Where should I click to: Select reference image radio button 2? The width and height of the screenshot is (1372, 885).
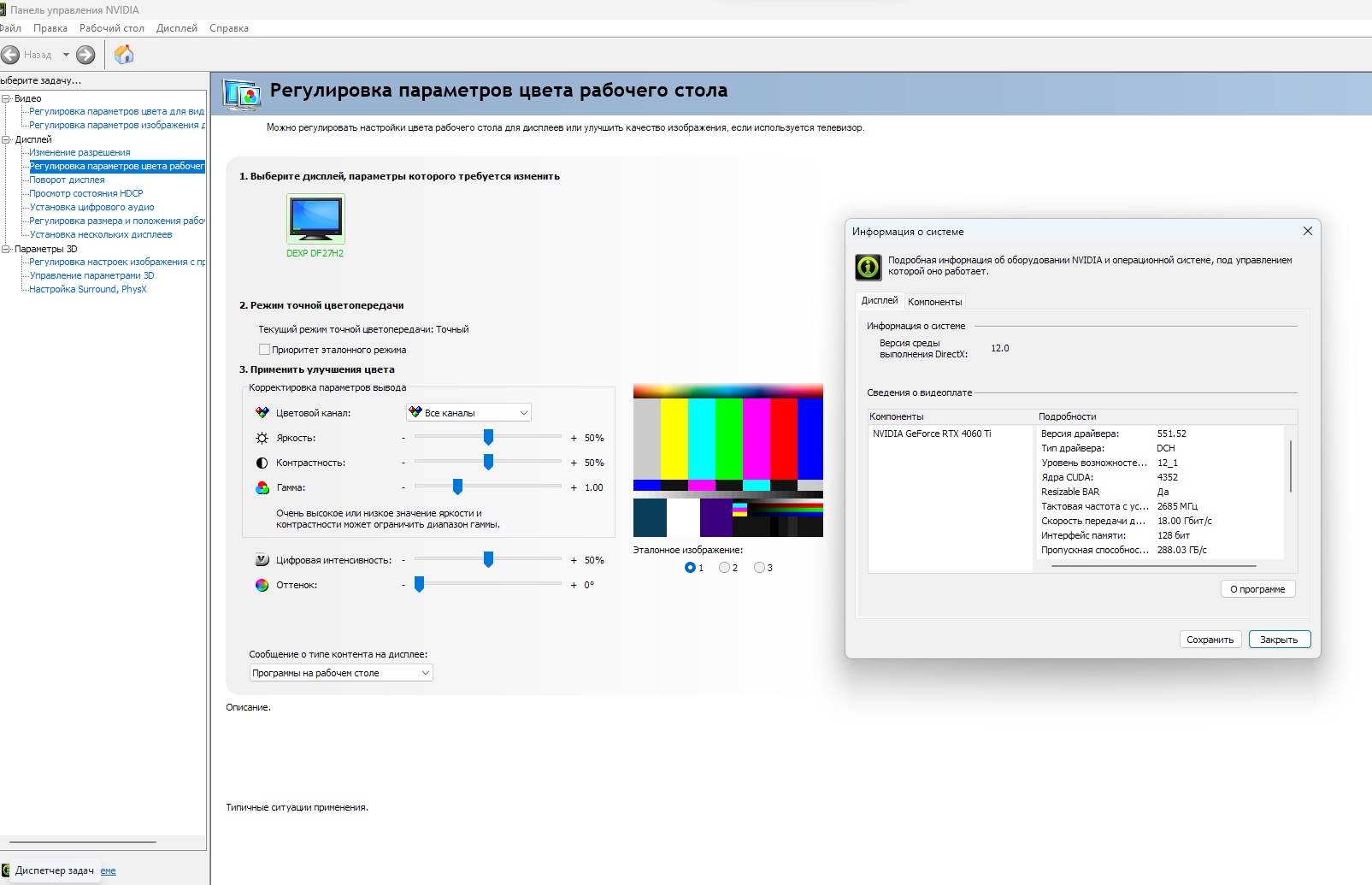[724, 568]
